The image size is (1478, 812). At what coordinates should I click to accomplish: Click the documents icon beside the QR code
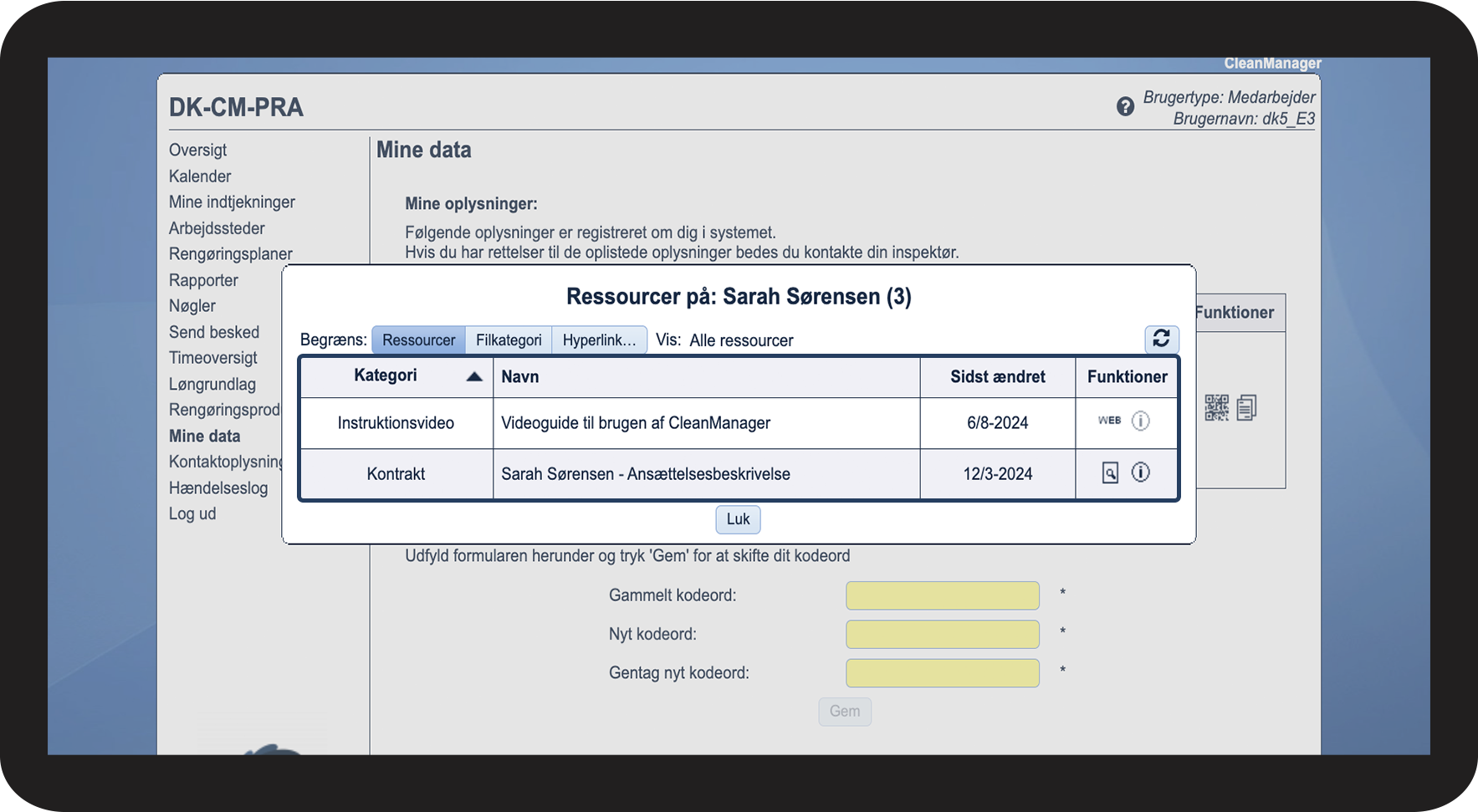coord(1246,407)
